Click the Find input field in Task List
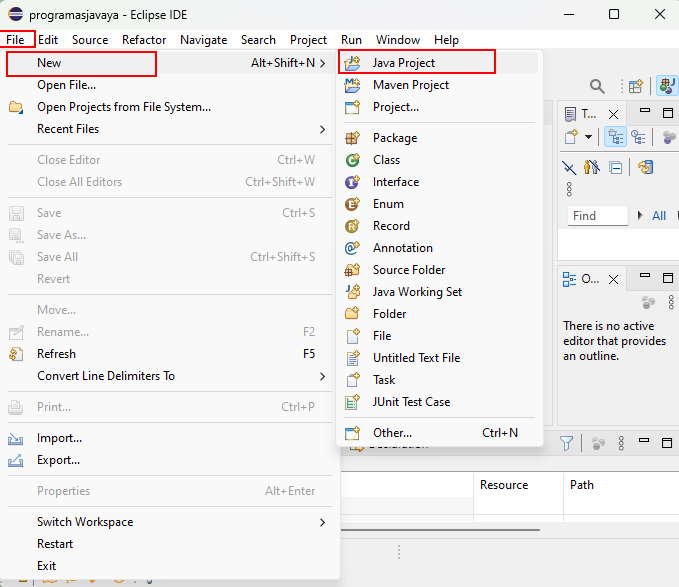This screenshot has height=587, width=679. pyautogui.click(x=596, y=215)
